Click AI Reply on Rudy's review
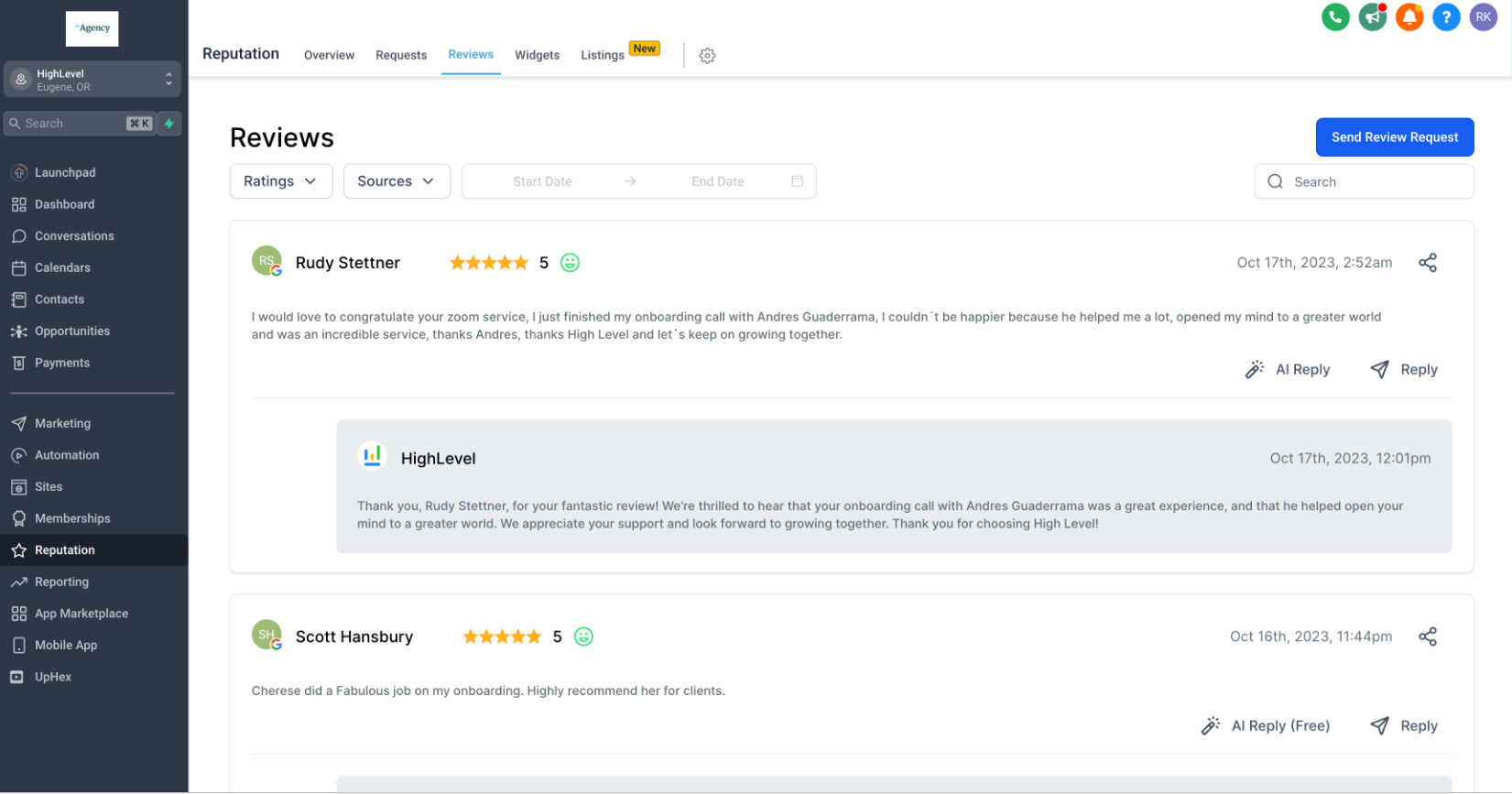The height and width of the screenshot is (794, 1512). pyautogui.click(x=1287, y=370)
